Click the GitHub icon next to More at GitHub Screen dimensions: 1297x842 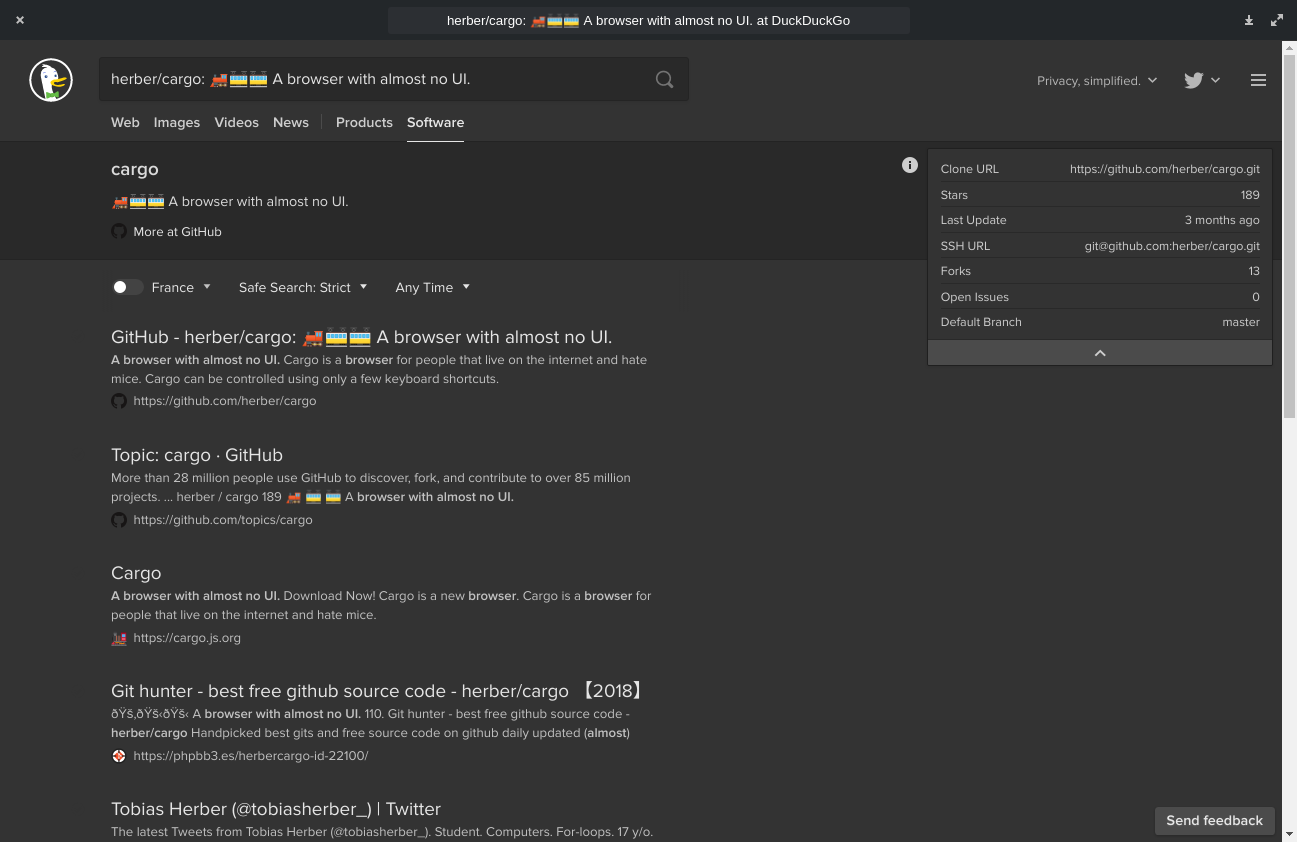click(x=119, y=231)
